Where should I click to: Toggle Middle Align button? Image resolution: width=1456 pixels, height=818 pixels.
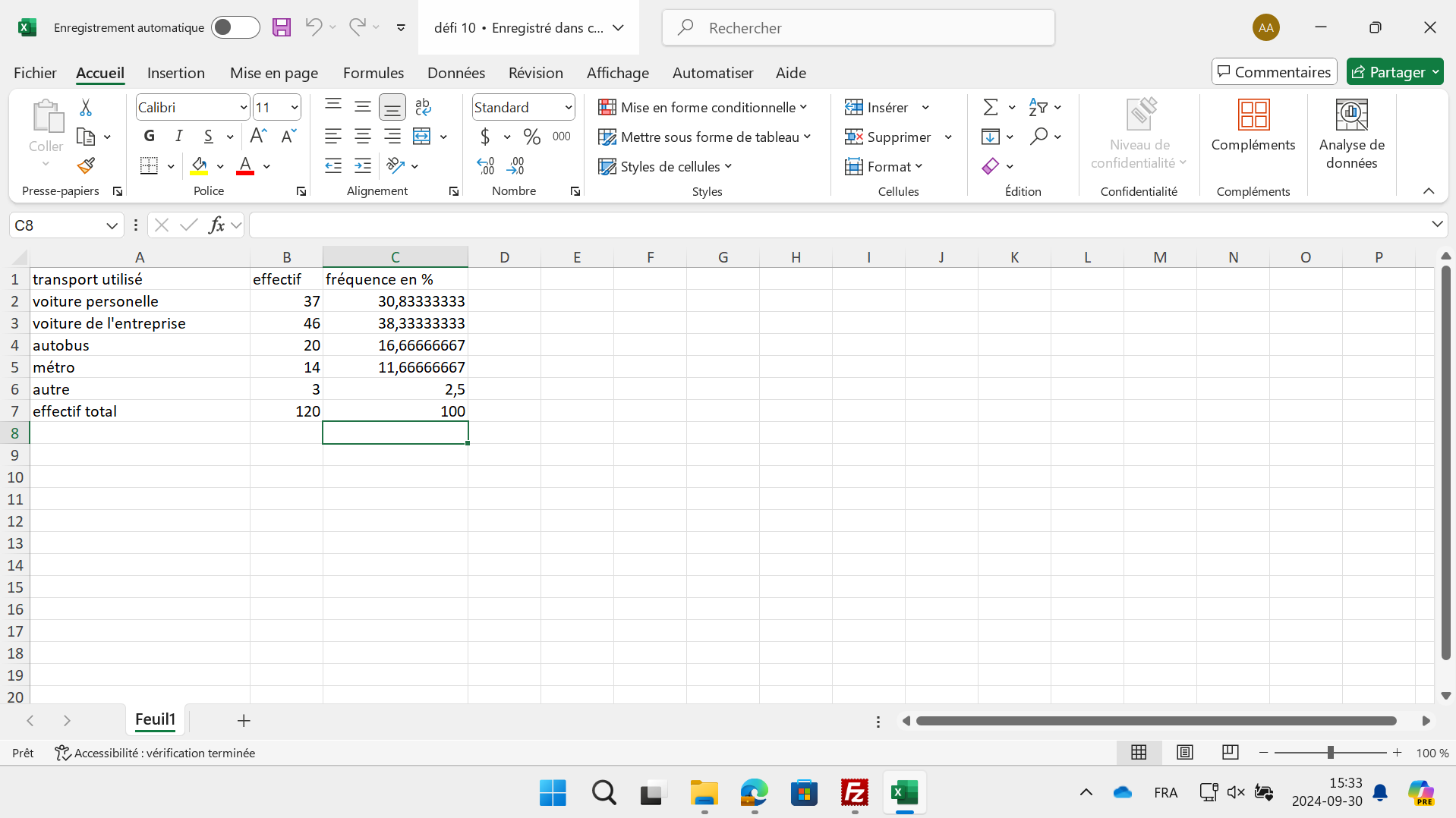[x=363, y=107]
